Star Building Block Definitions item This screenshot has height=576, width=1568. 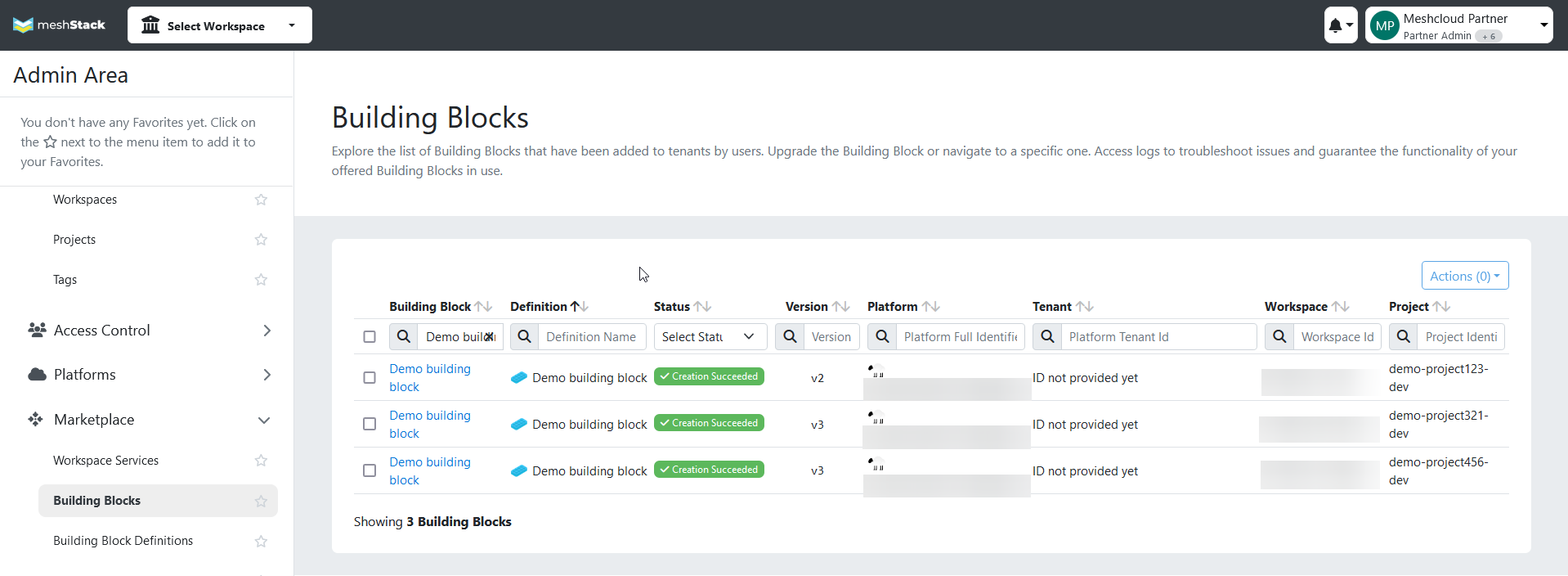(x=261, y=541)
